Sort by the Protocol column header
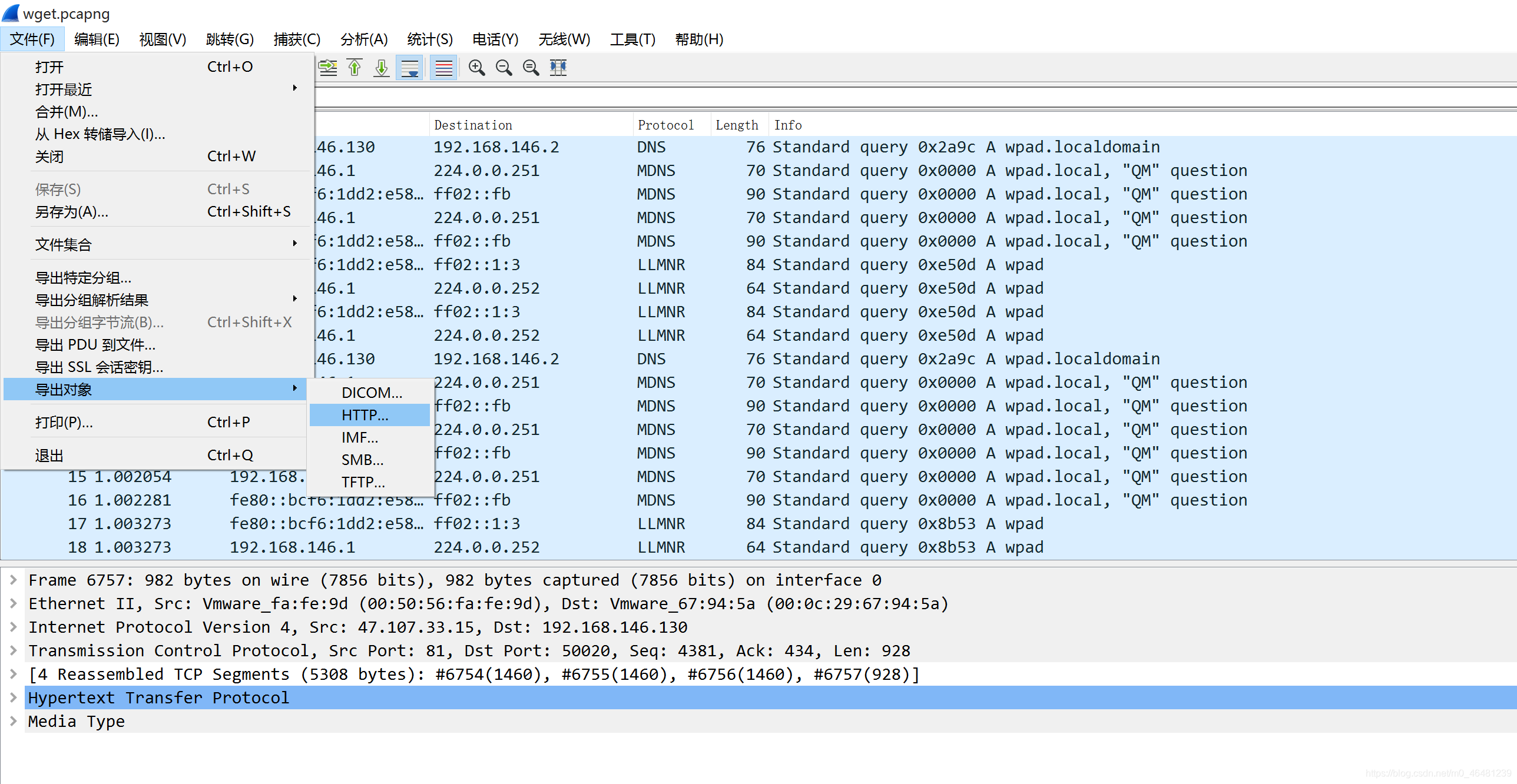Image resolution: width=1517 pixels, height=784 pixels. click(672, 125)
